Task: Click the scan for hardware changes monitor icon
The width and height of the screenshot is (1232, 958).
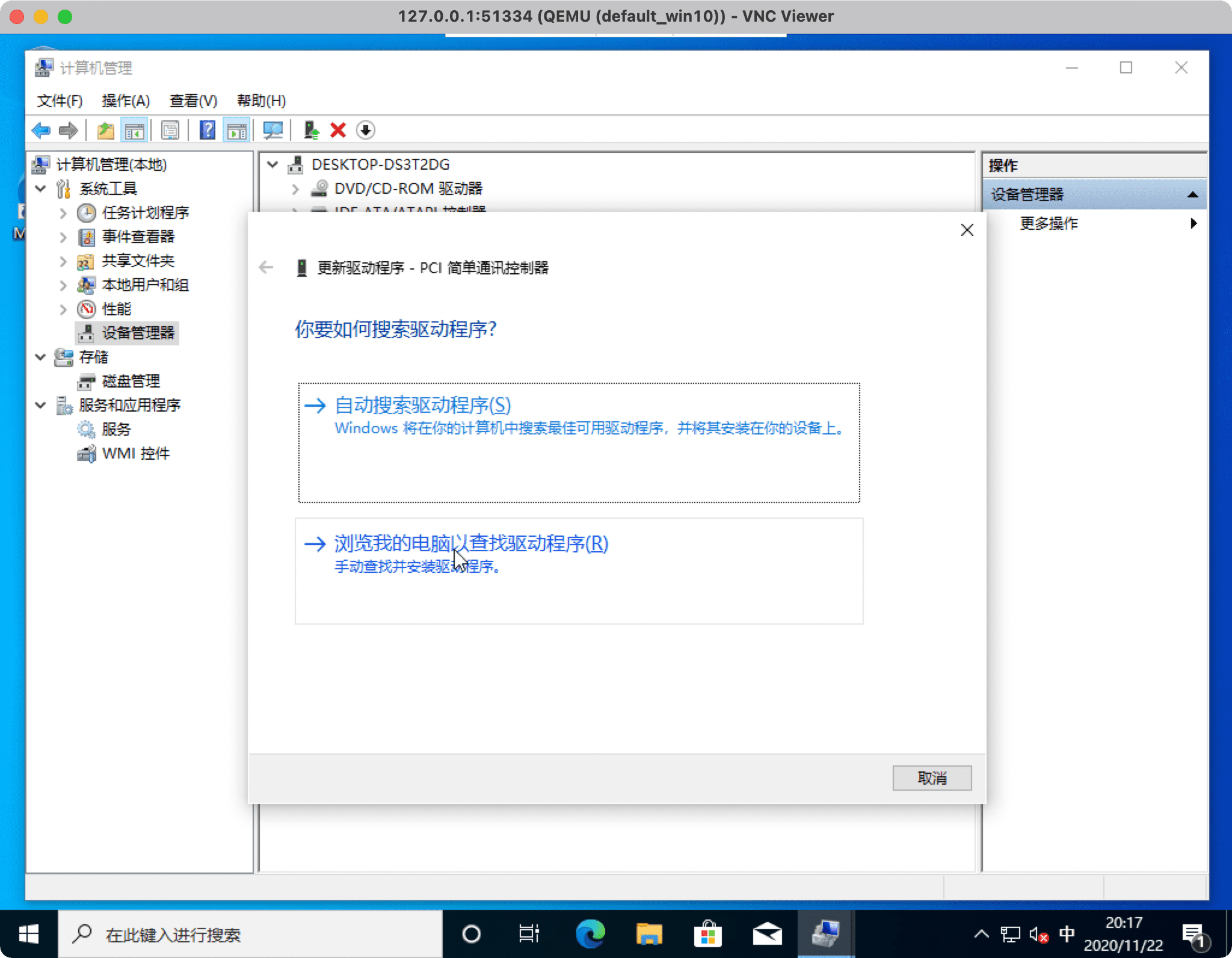Action: (x=273, y=130)
